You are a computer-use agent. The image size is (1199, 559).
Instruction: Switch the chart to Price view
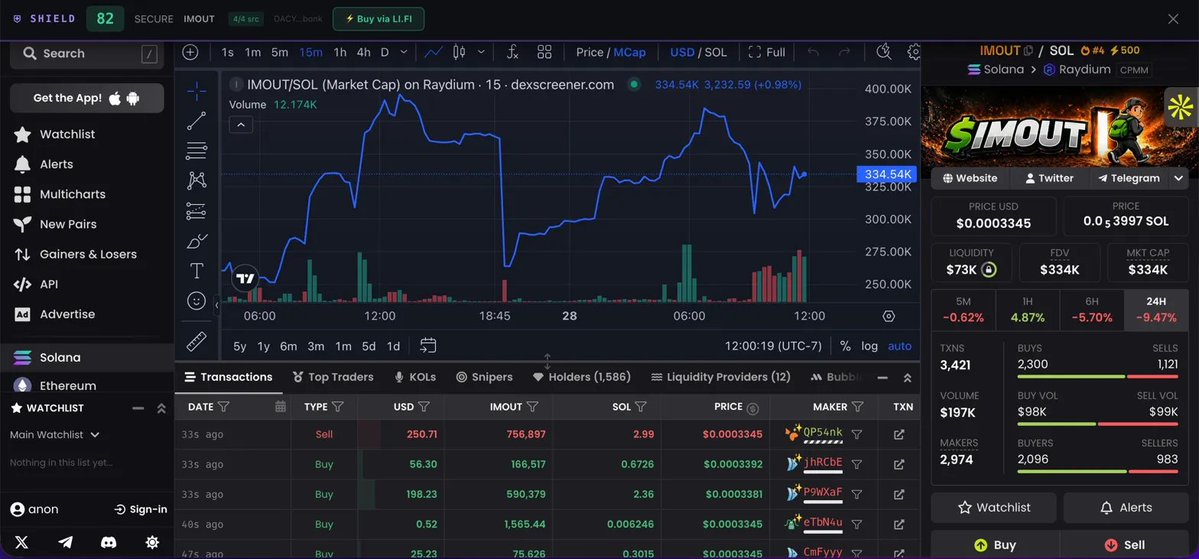click(x=590, y=52)
